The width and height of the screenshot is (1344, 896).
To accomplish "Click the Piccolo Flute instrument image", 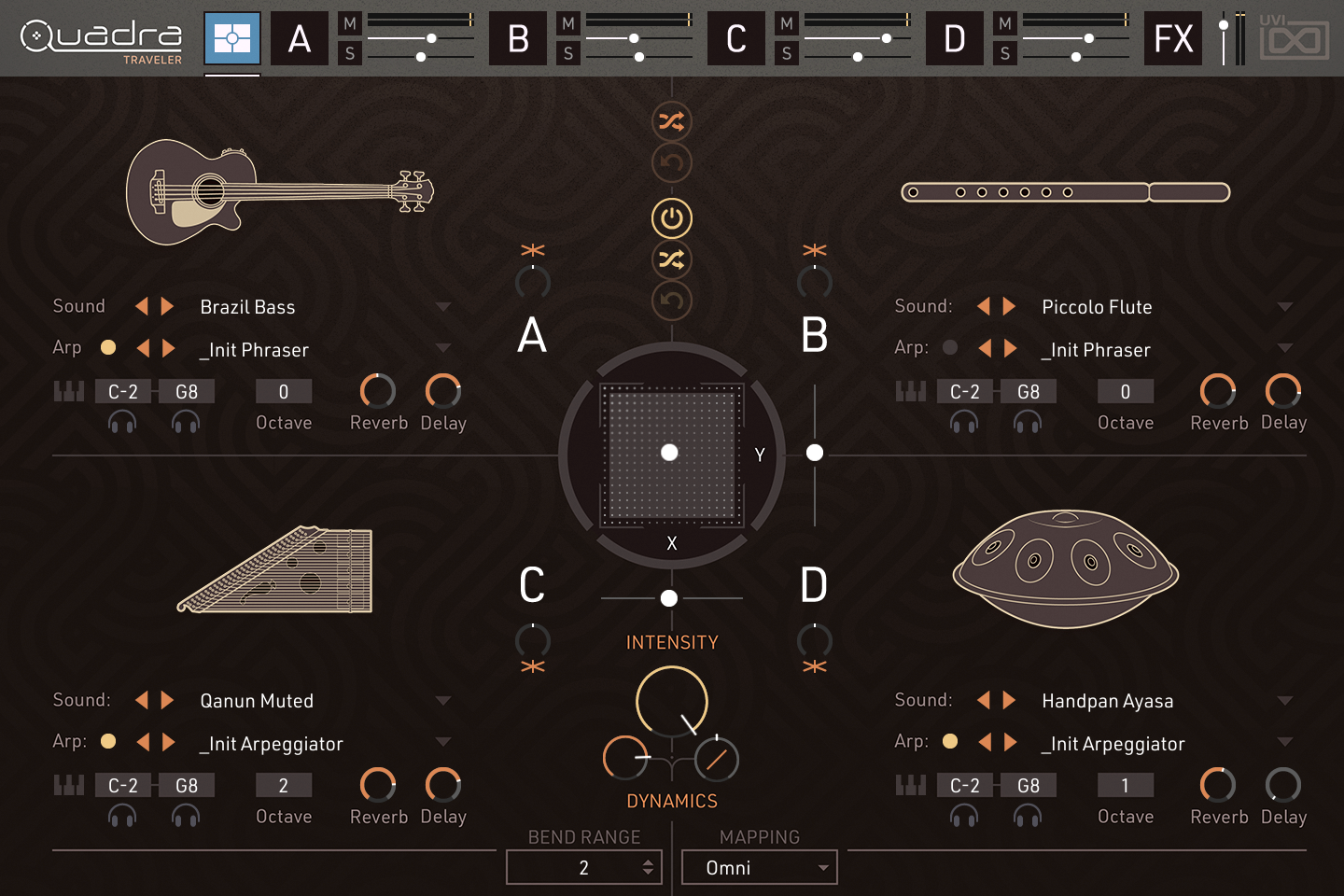I will tap(1065, 192).
